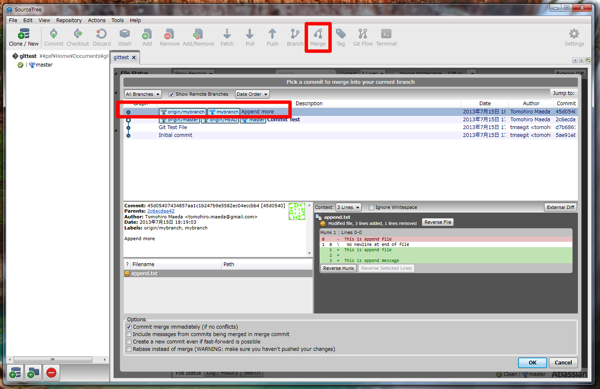Enable Create a new commit even if fast-forward
Screen dimensions: 600x389
click(129, 342)
